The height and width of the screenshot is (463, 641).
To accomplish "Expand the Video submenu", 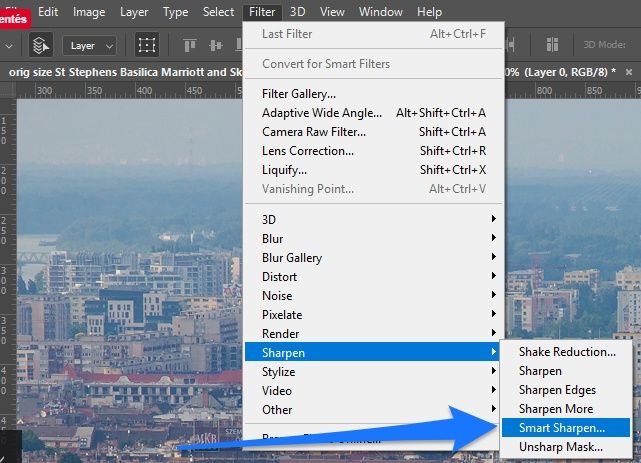I will [372, 390].
